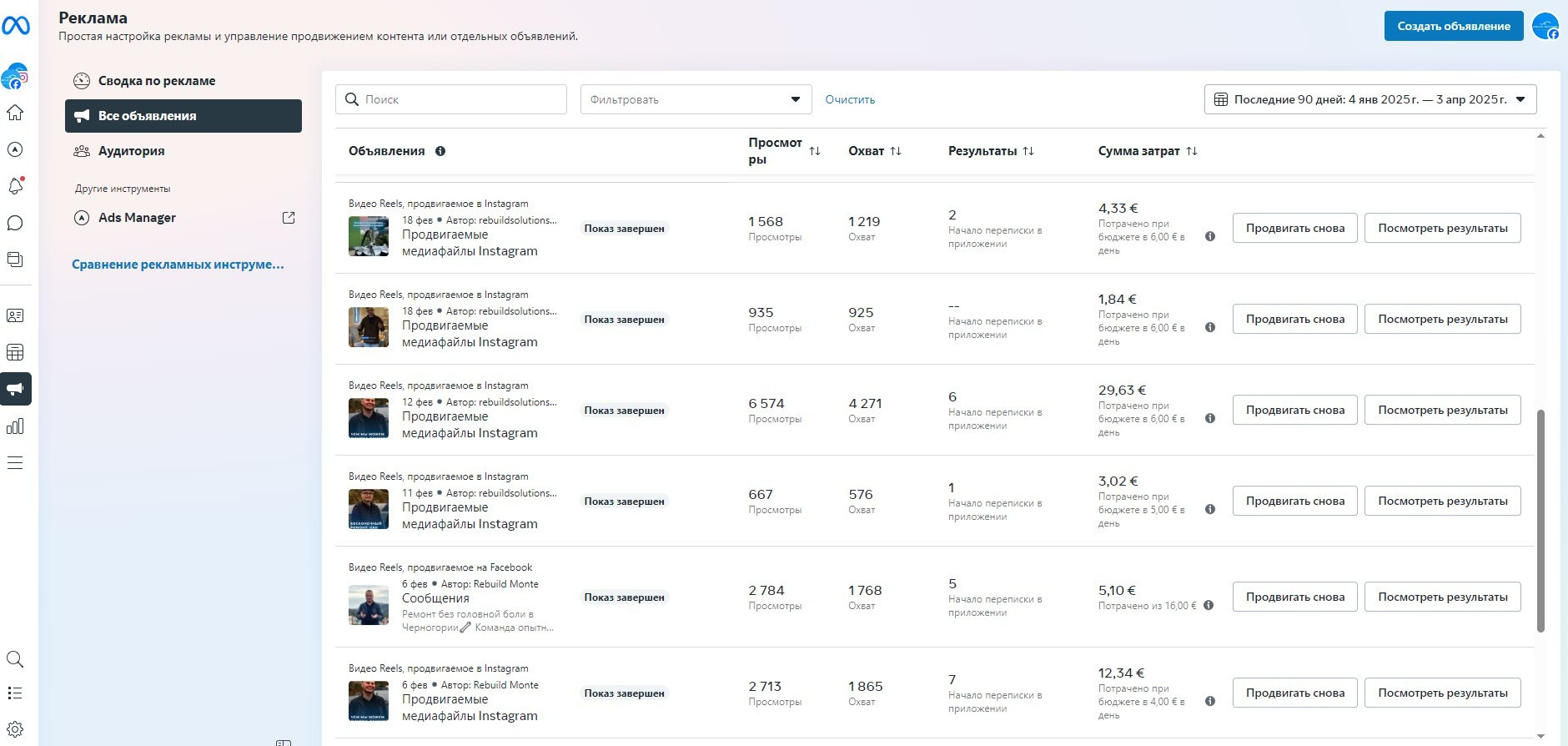Open Insights bar chart icon
This screenshot has width=1568, height=746.
pyautogui.click(x=15, y=426)
